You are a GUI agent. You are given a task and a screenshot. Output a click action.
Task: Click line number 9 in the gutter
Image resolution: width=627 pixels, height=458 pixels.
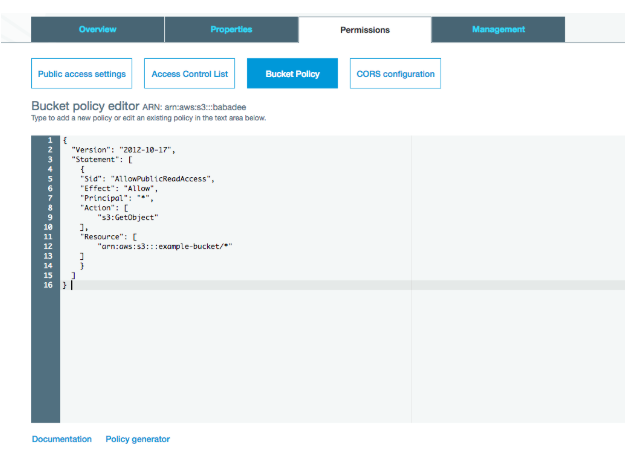(x=50, y=217)
